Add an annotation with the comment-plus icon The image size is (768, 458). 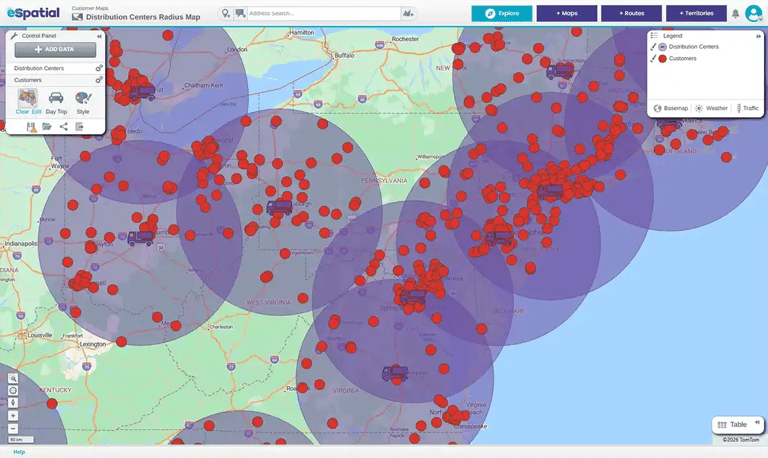[x=240, y=13]
